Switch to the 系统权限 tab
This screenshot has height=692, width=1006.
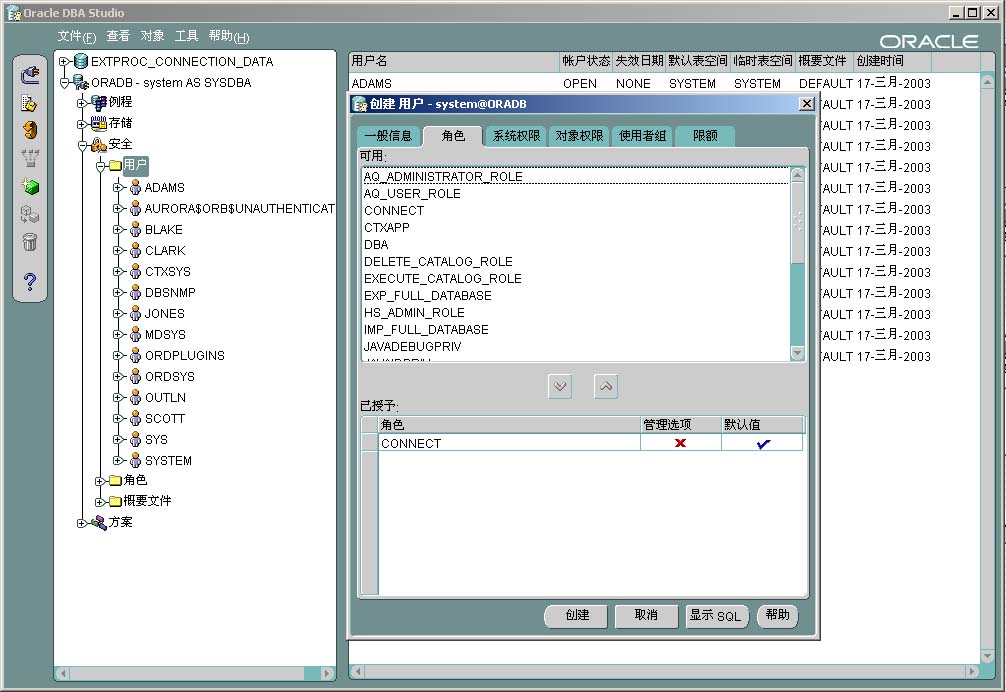pos(516,136)
